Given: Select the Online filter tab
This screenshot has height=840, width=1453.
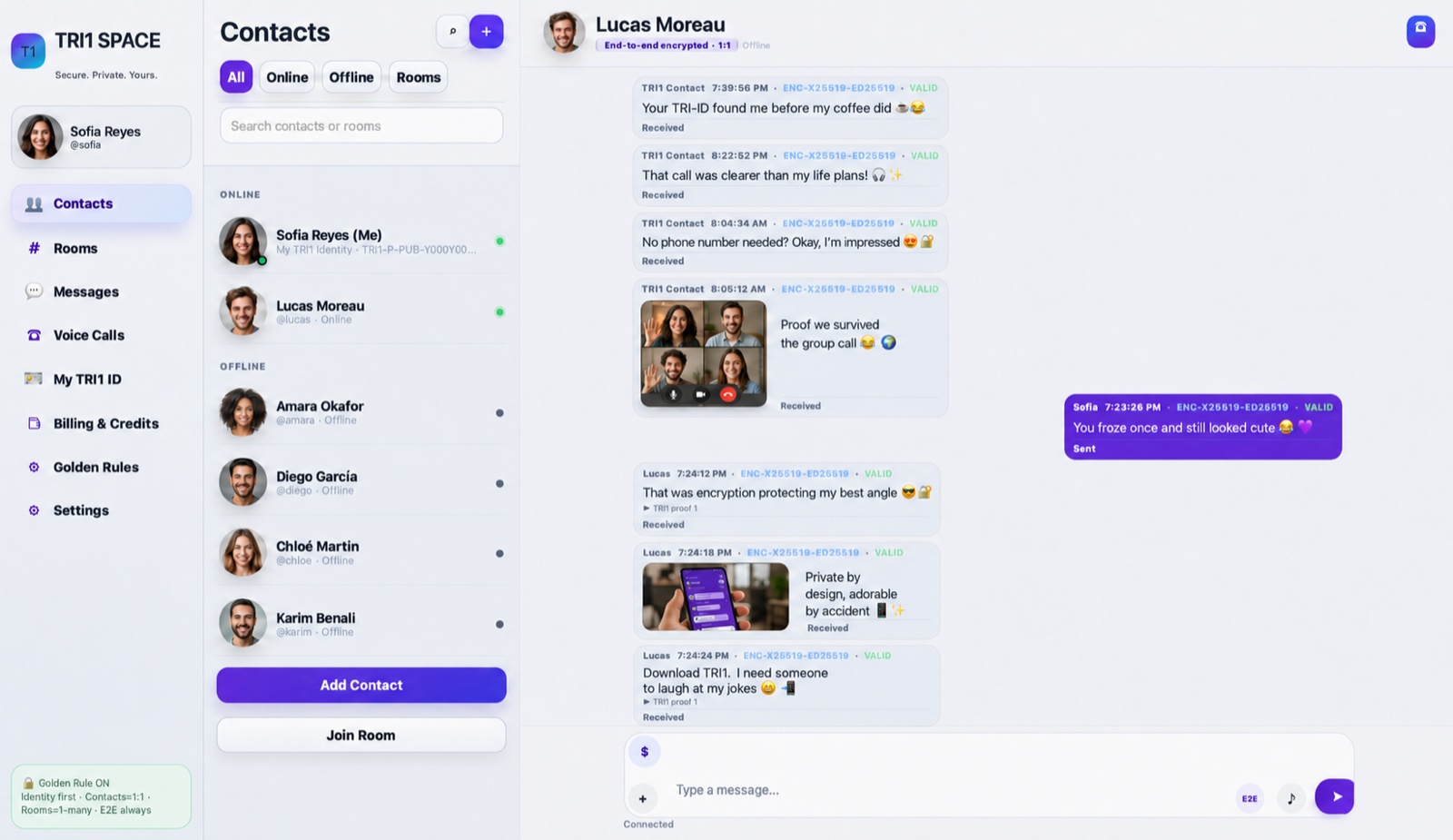Looking at the screenshot, I should tap(287, 77).
